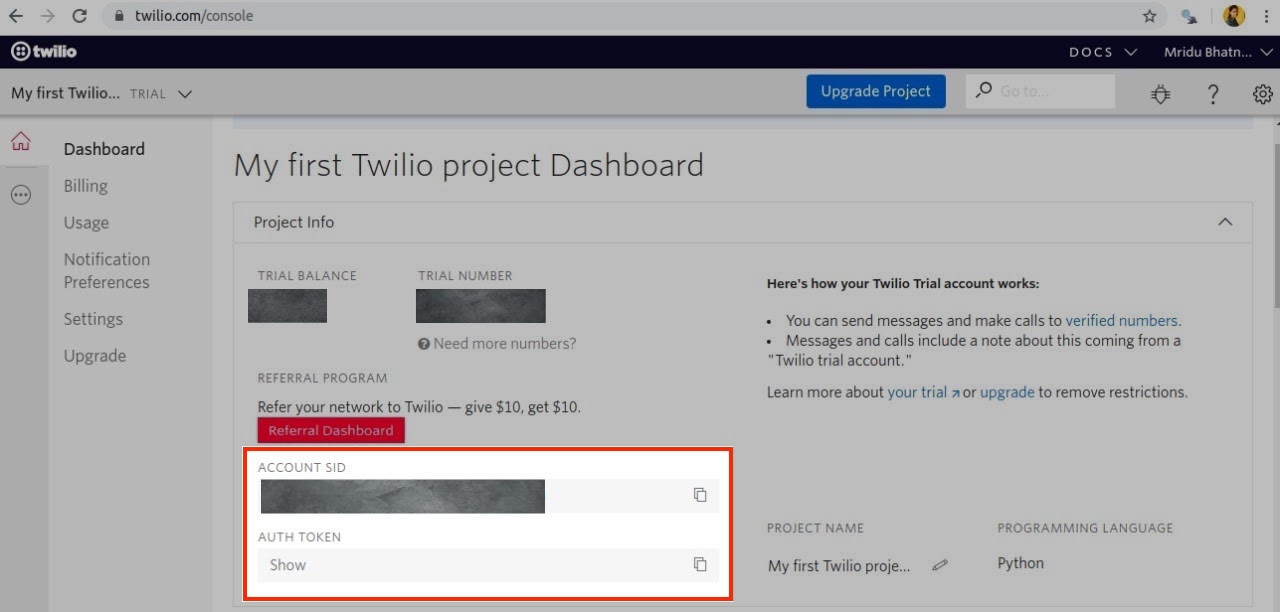Click the Need more numbers? link
Image resolution: width=1280 pixels, height=612 pixels.
[x=505, y=344]
